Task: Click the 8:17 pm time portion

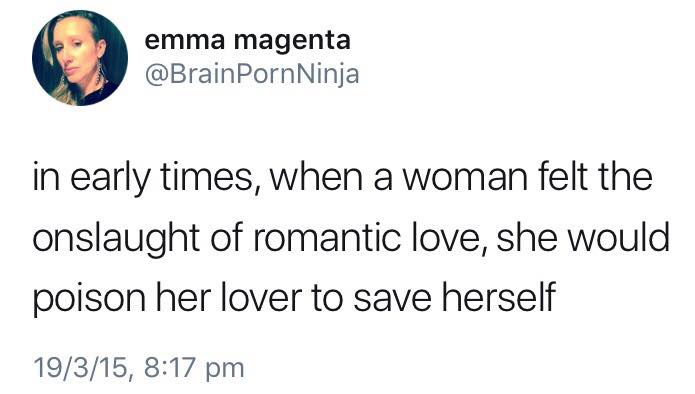Action: (194, 367)
